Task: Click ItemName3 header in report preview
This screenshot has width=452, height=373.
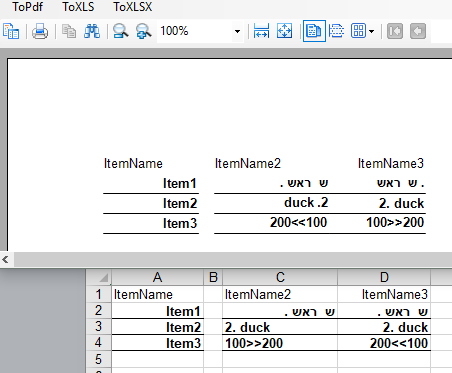Action: pyautogui.click(x=391, y=163)
